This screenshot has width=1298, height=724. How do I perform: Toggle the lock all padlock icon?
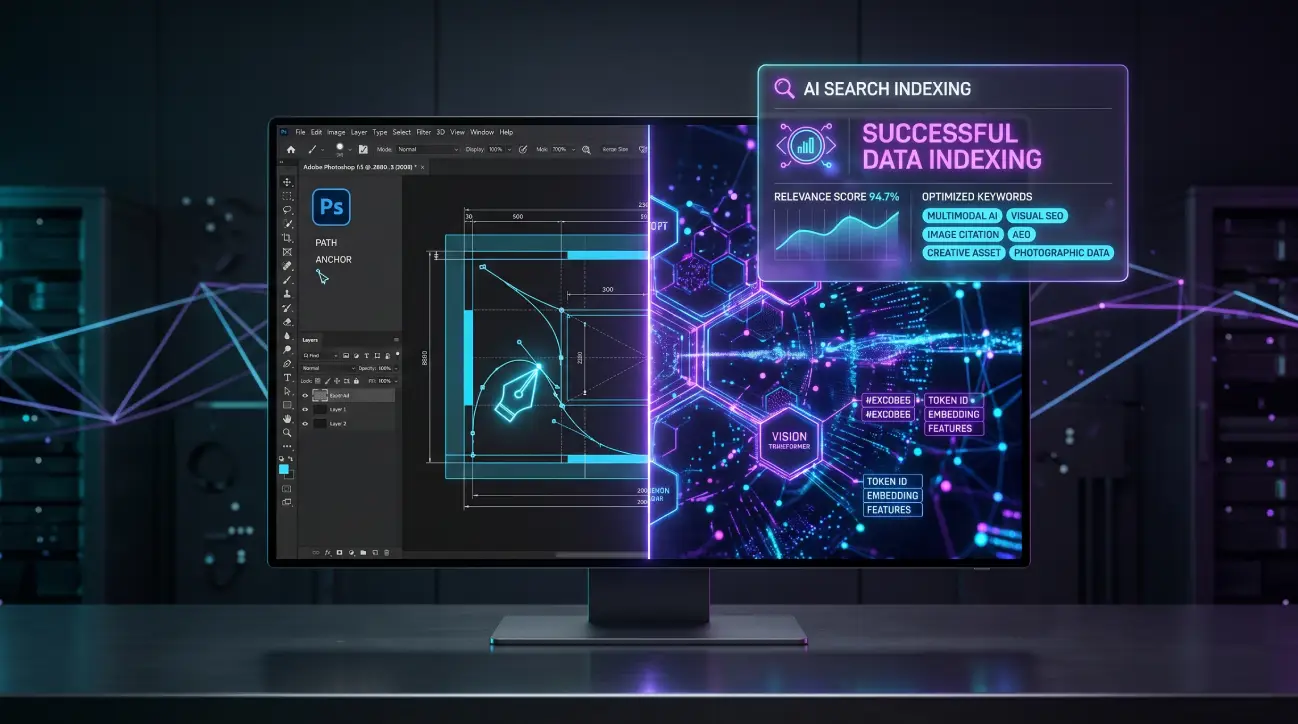(x=356, y=381)
